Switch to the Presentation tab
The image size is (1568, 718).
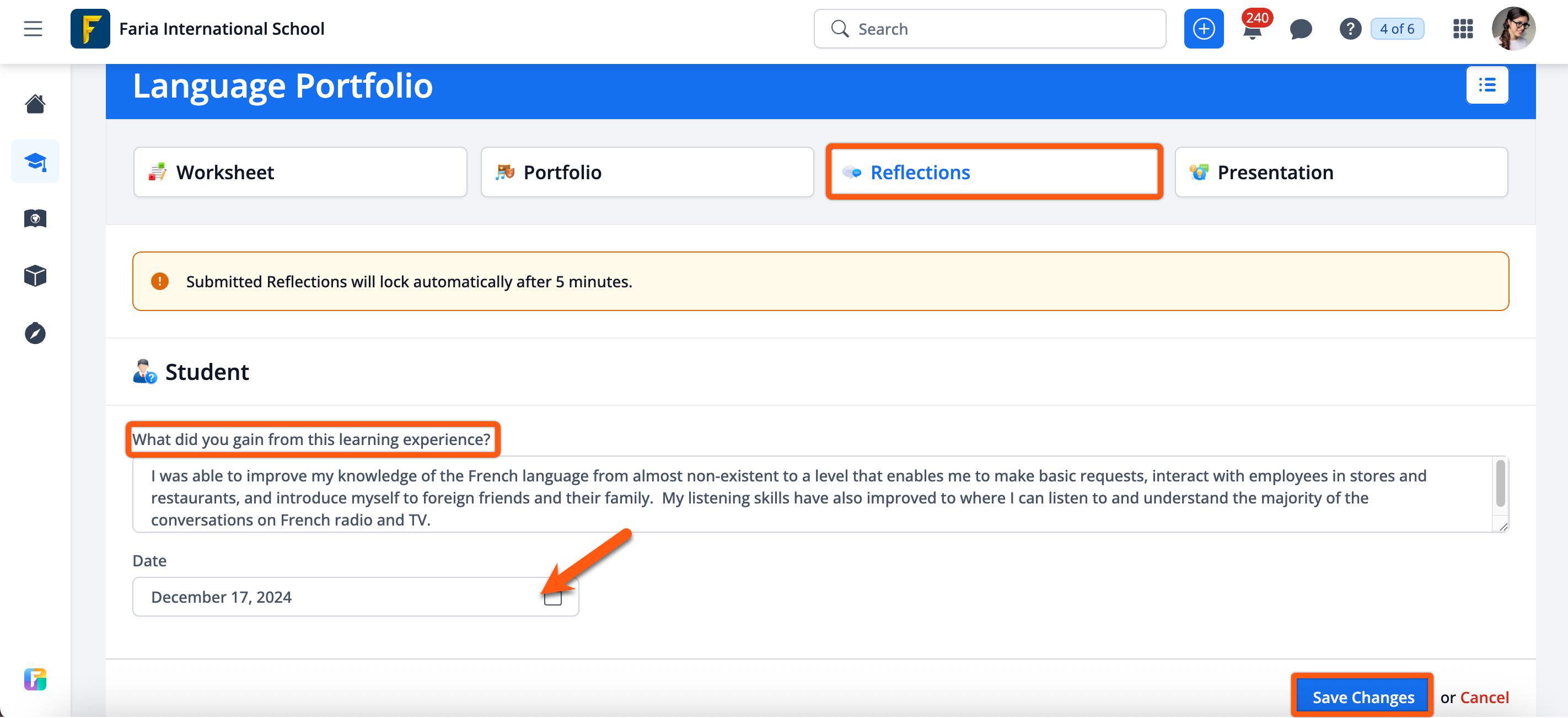click(x=1341, y=173)
